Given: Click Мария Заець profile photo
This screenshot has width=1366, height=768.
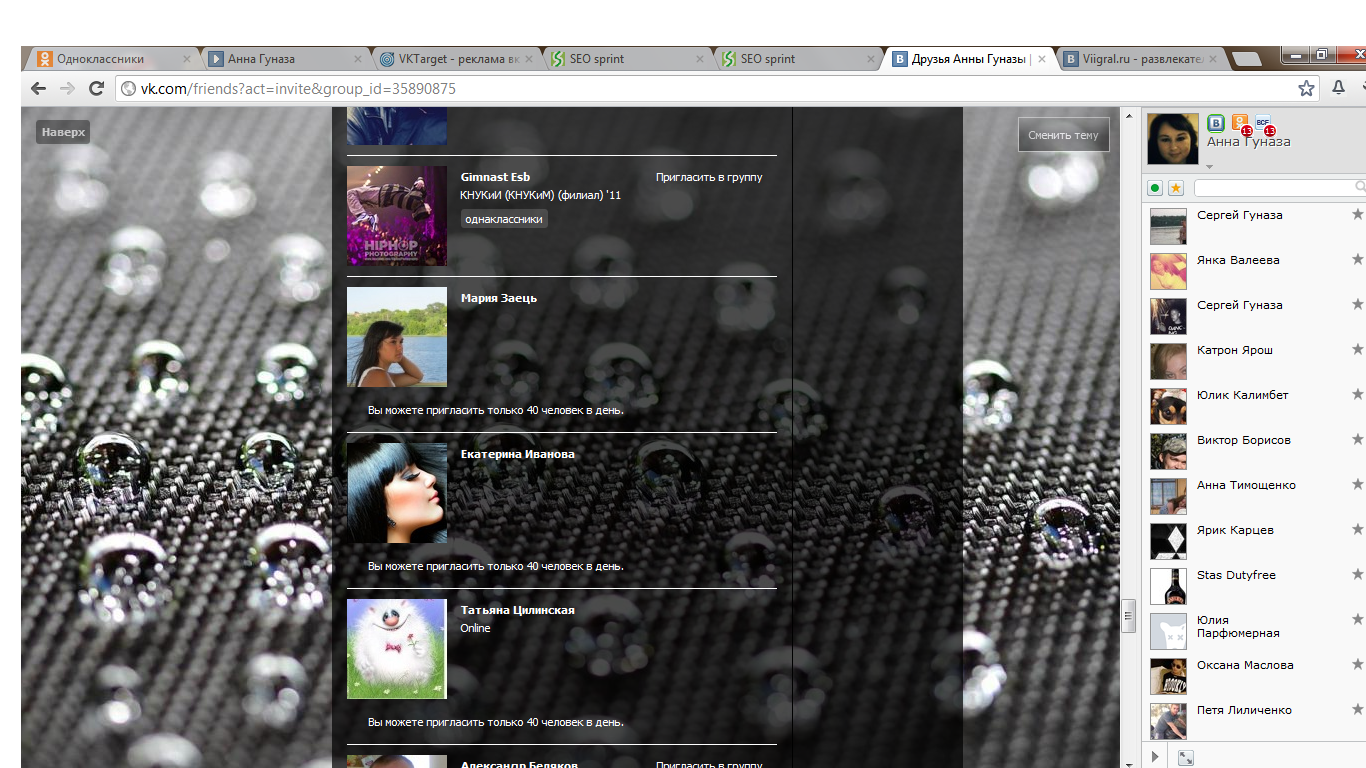Looking at the screenshot, I should (397, 337).
